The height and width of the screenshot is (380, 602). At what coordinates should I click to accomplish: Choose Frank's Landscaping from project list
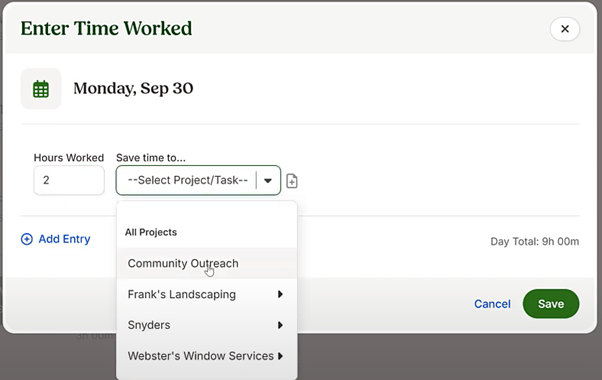[207, 294]
